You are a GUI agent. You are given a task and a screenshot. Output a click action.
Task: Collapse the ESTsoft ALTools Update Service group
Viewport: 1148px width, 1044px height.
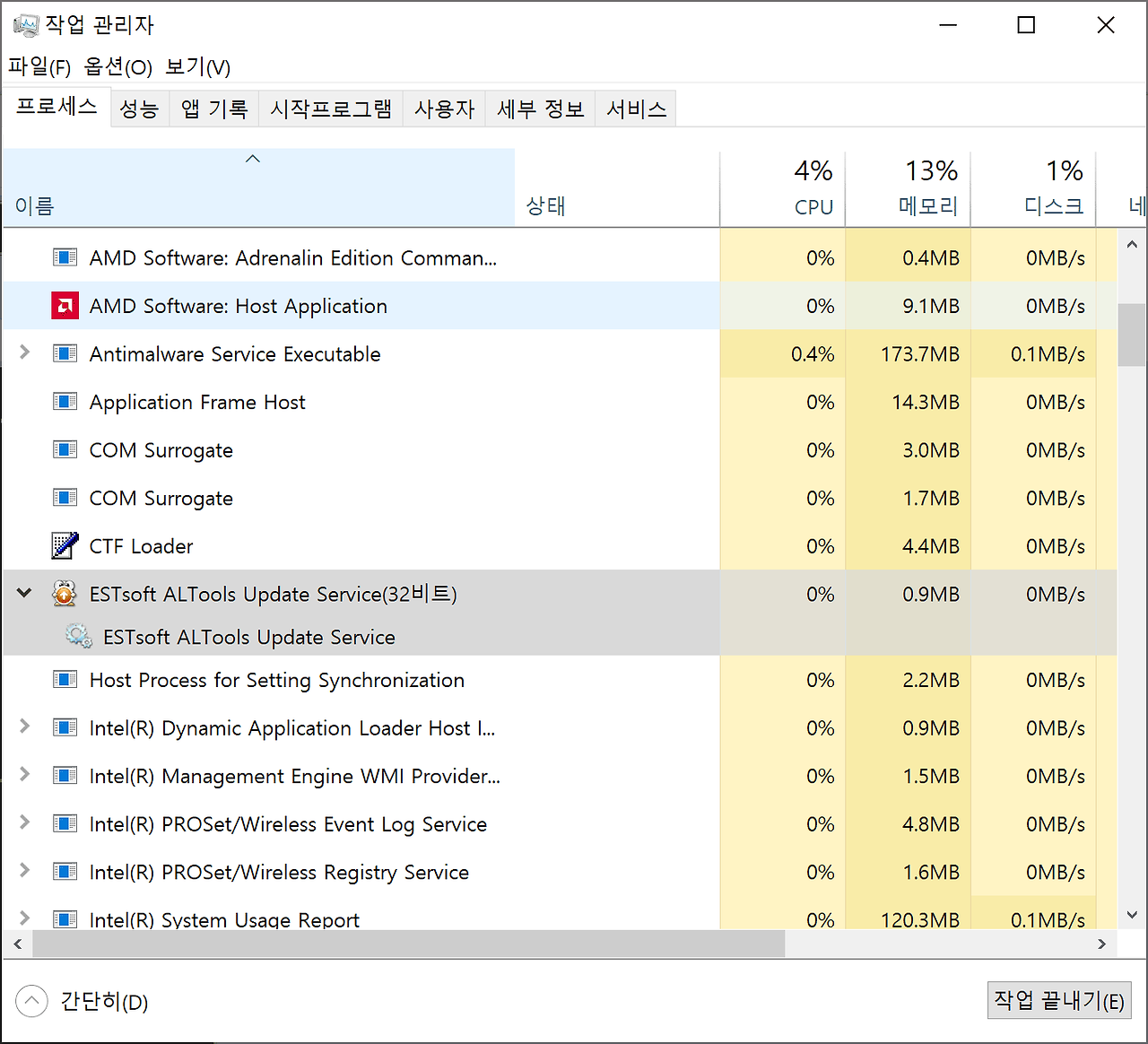23,593
